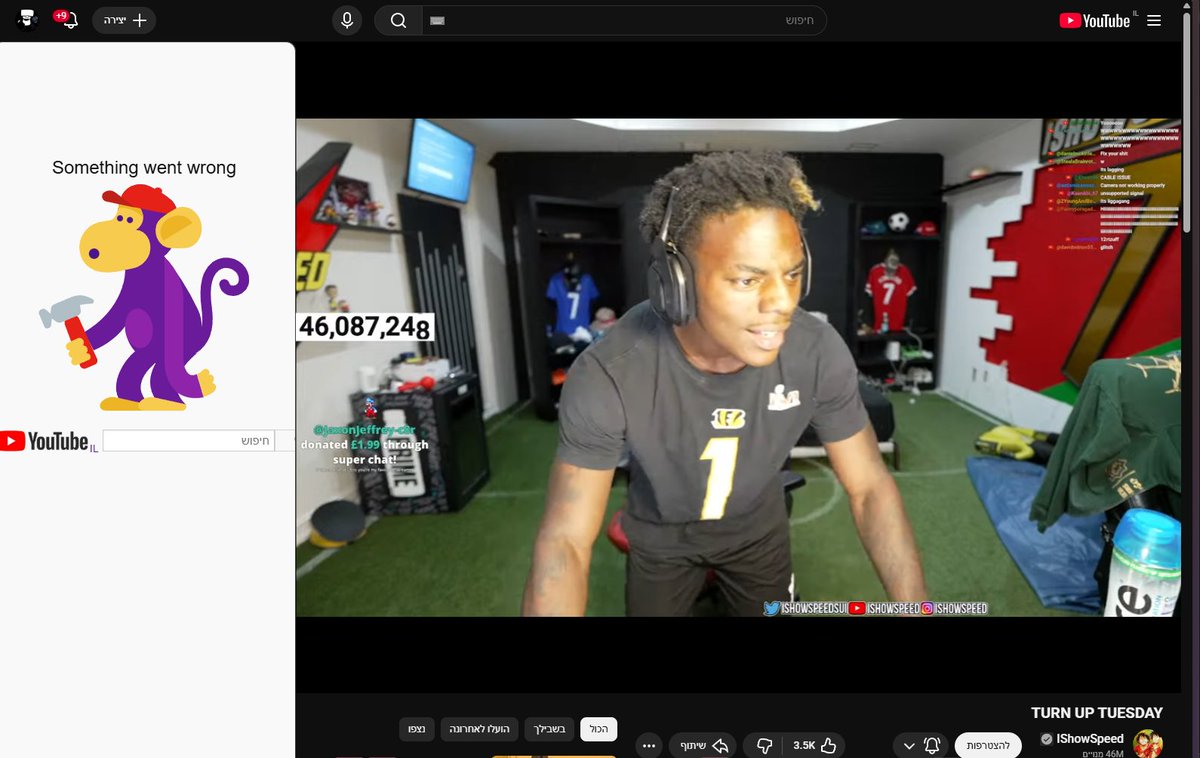The image size is (1200, 758).
Task: Click the YouTube logo to go home
Action: [x=1093, y=19]
